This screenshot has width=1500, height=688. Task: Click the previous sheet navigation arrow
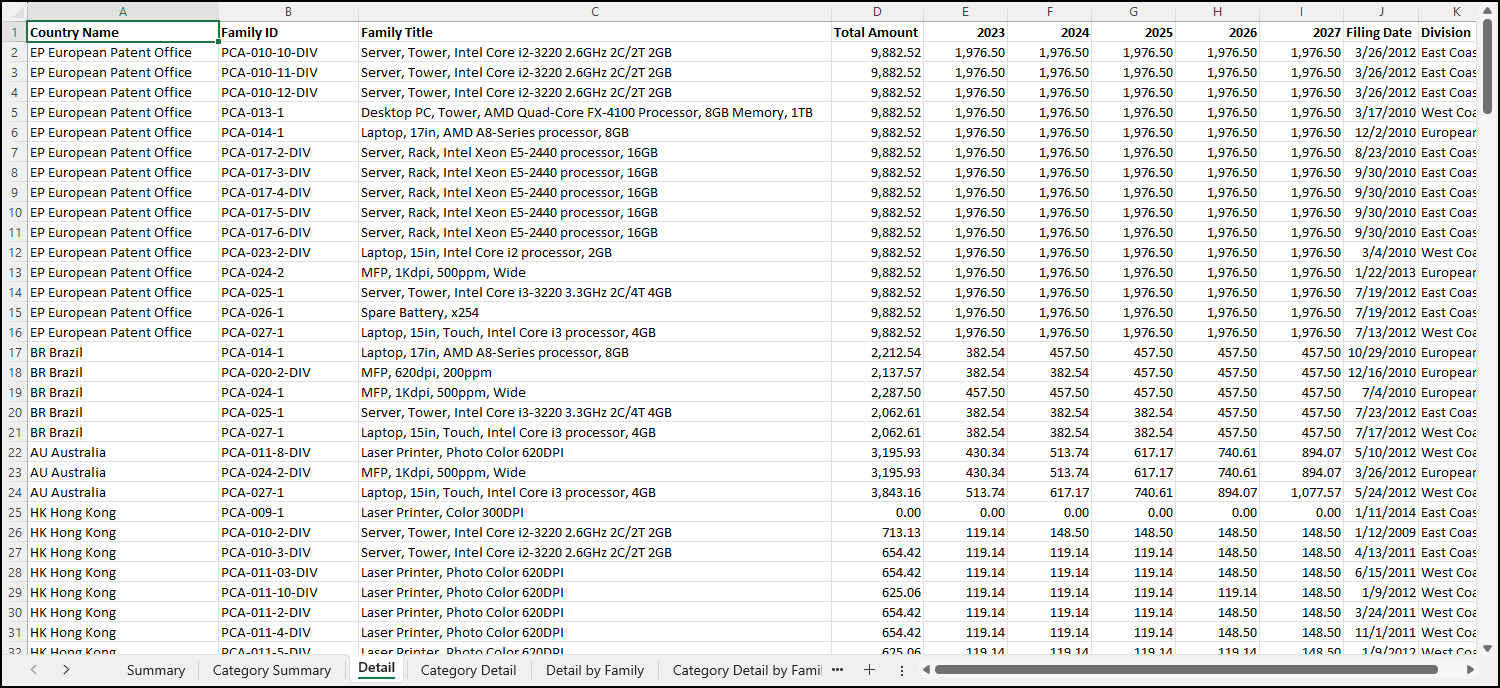click(x=34, y=670)
